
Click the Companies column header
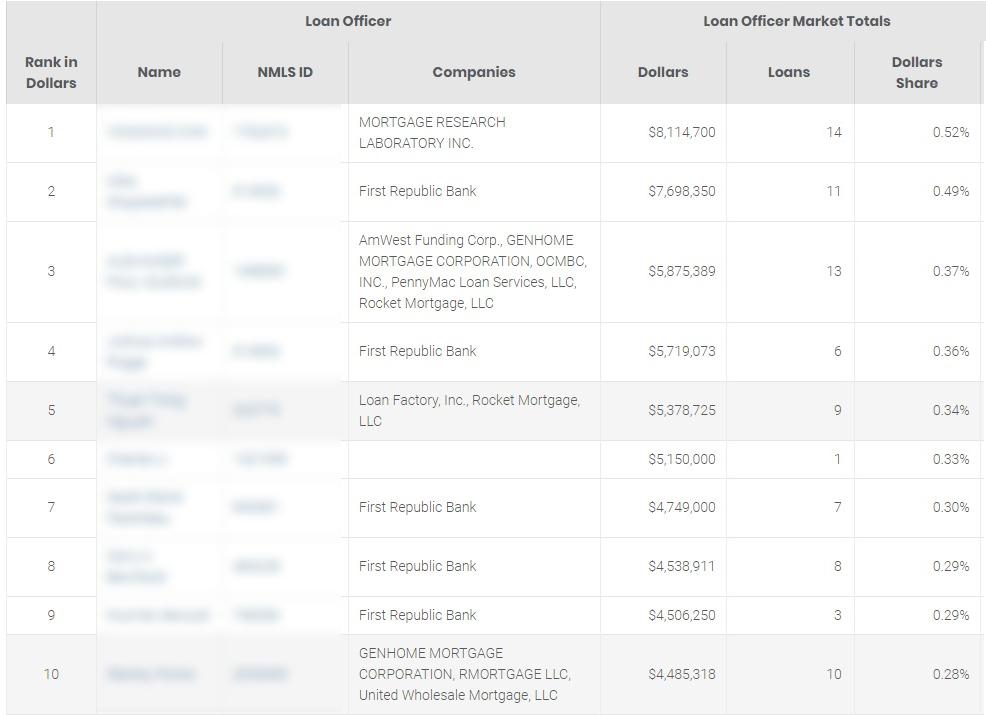click(474, 72)
